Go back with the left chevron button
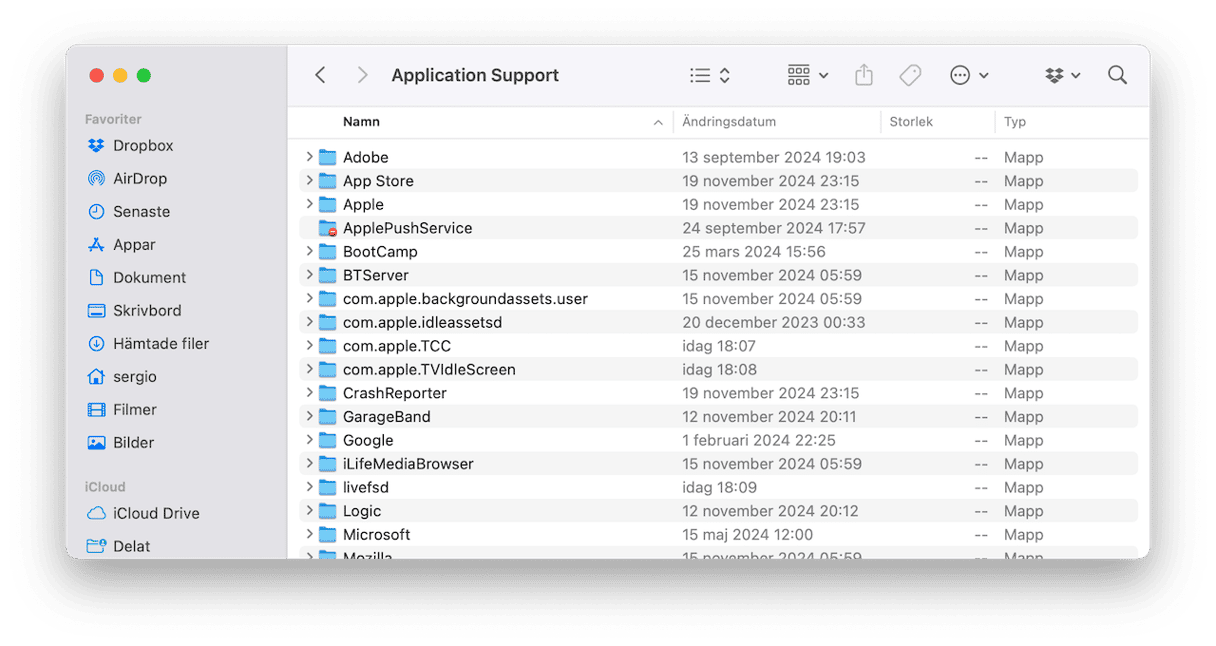 [320, 75]
